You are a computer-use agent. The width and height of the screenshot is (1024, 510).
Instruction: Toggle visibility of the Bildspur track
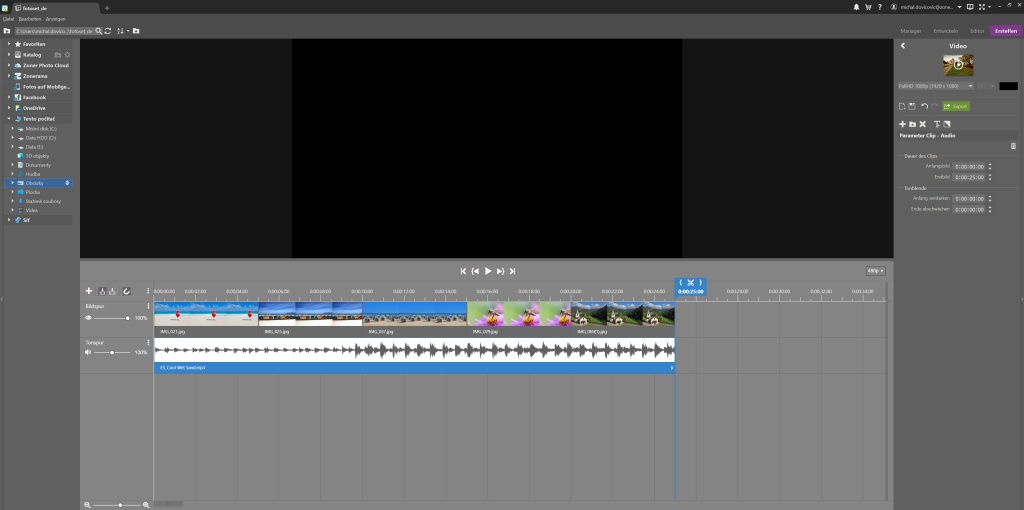[x=88, y=318]
